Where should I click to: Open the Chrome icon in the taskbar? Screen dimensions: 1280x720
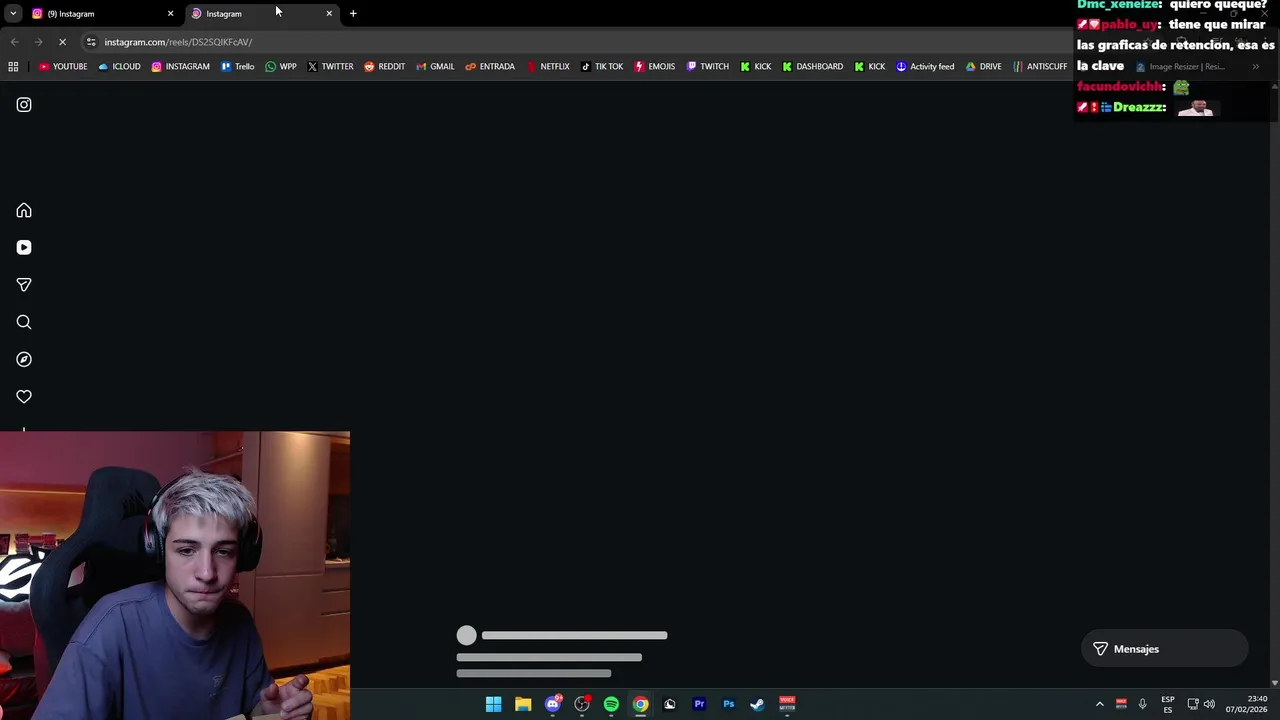pos(641,704)
